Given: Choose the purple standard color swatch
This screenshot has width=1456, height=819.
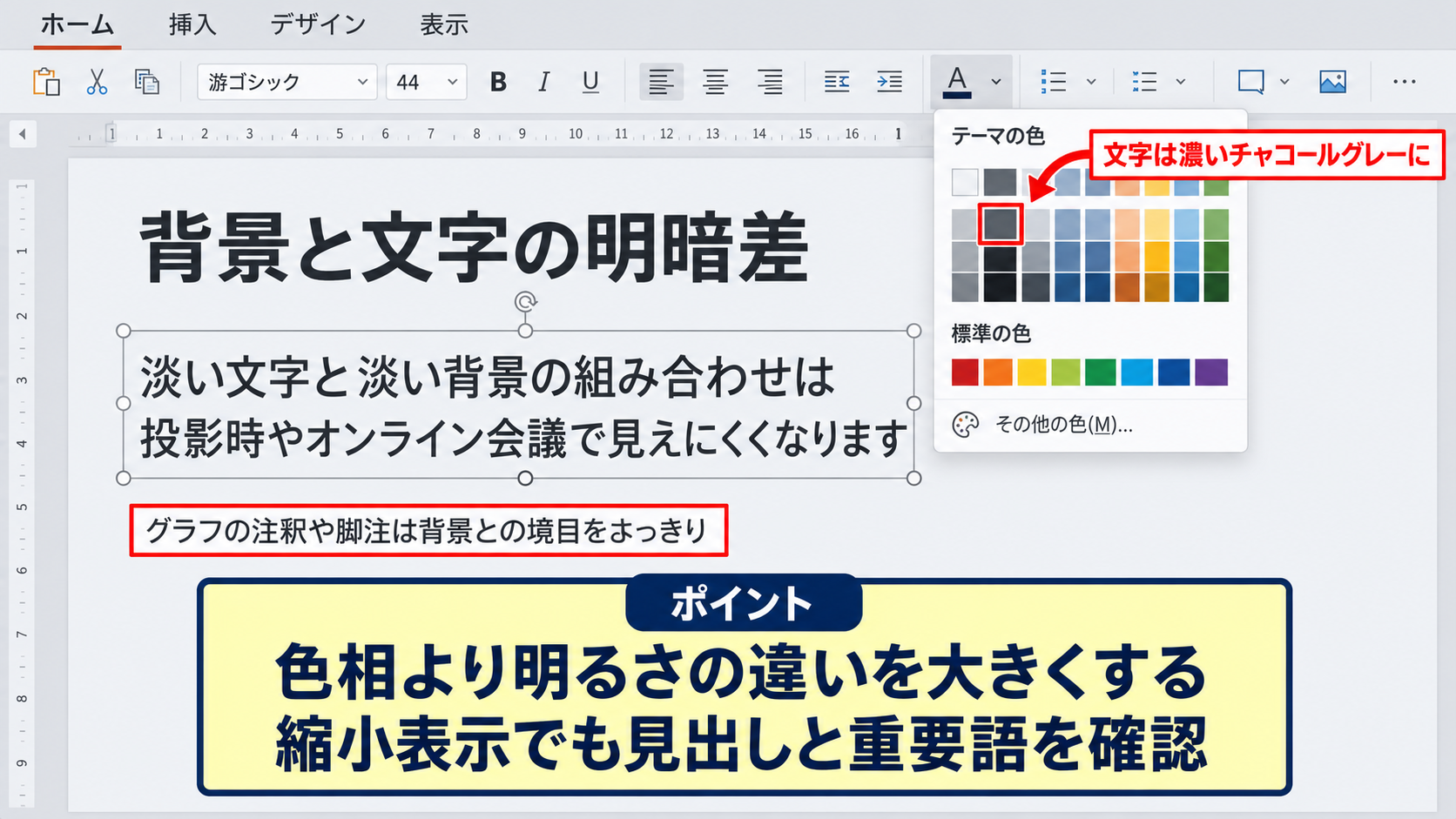Looking at the screenshot, I should (x=1211, y=373).
